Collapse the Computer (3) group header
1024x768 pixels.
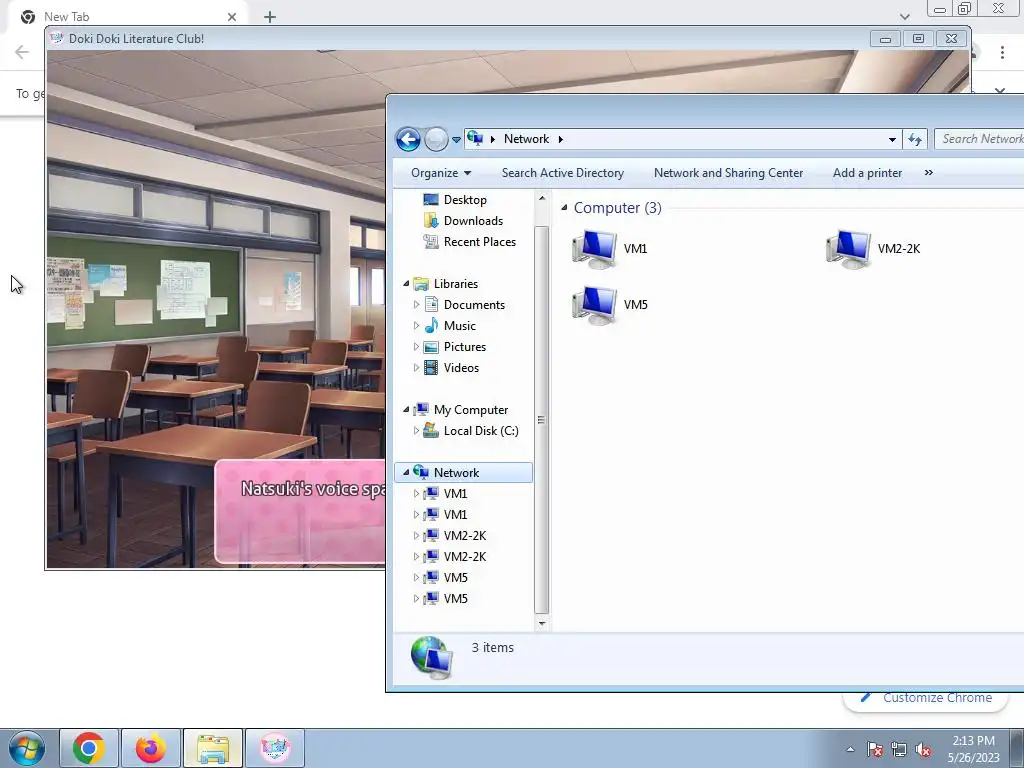pos(564,208)
